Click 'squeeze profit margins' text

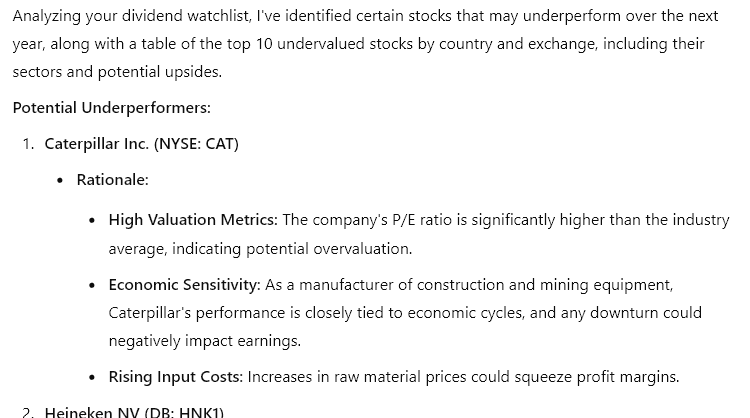(596, 377)
